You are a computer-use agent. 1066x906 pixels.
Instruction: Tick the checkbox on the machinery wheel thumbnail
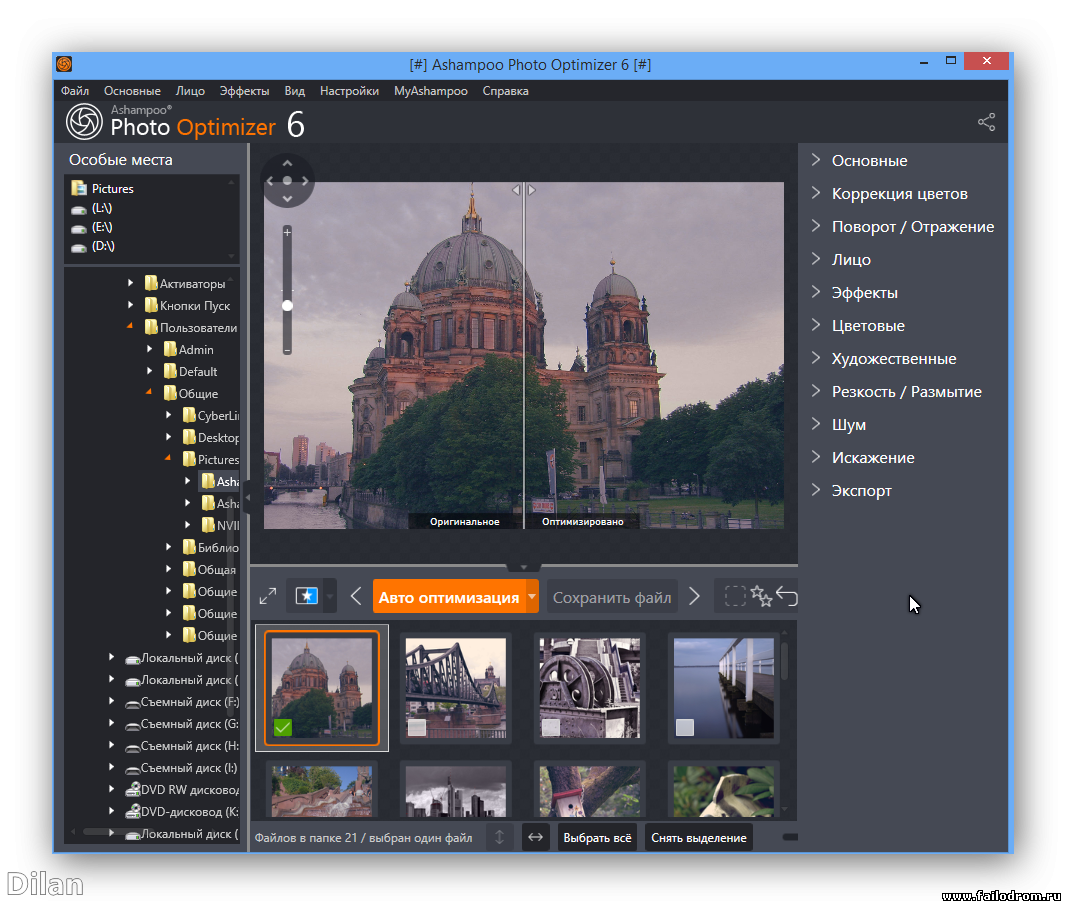(x=551, y=727)
